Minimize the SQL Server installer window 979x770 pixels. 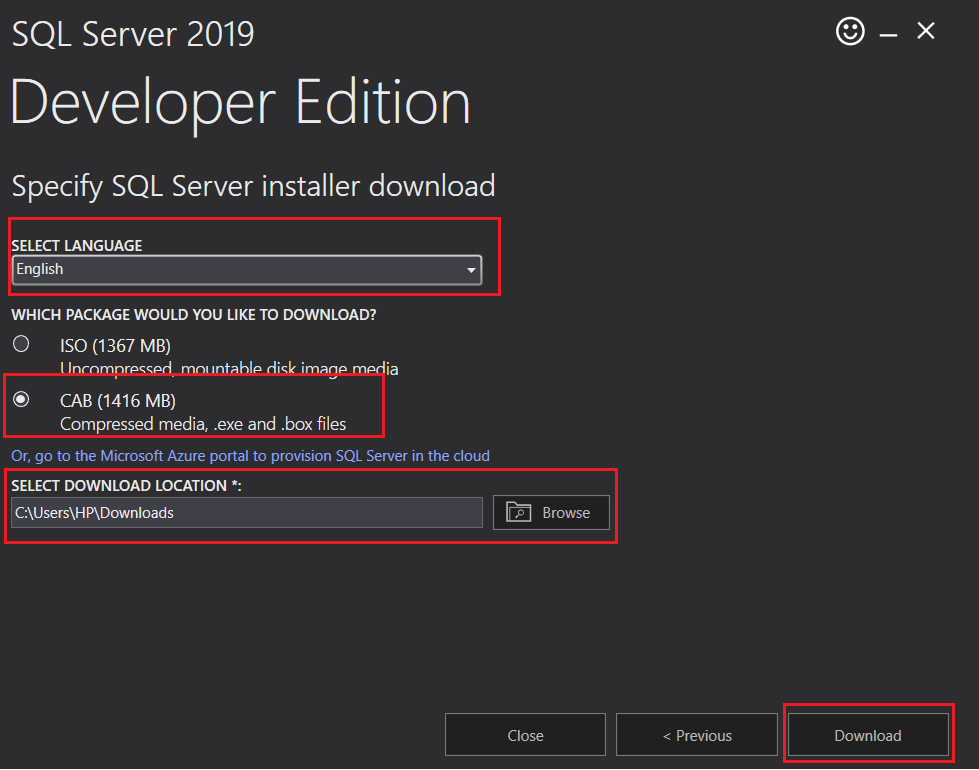(x=888, y=35)
